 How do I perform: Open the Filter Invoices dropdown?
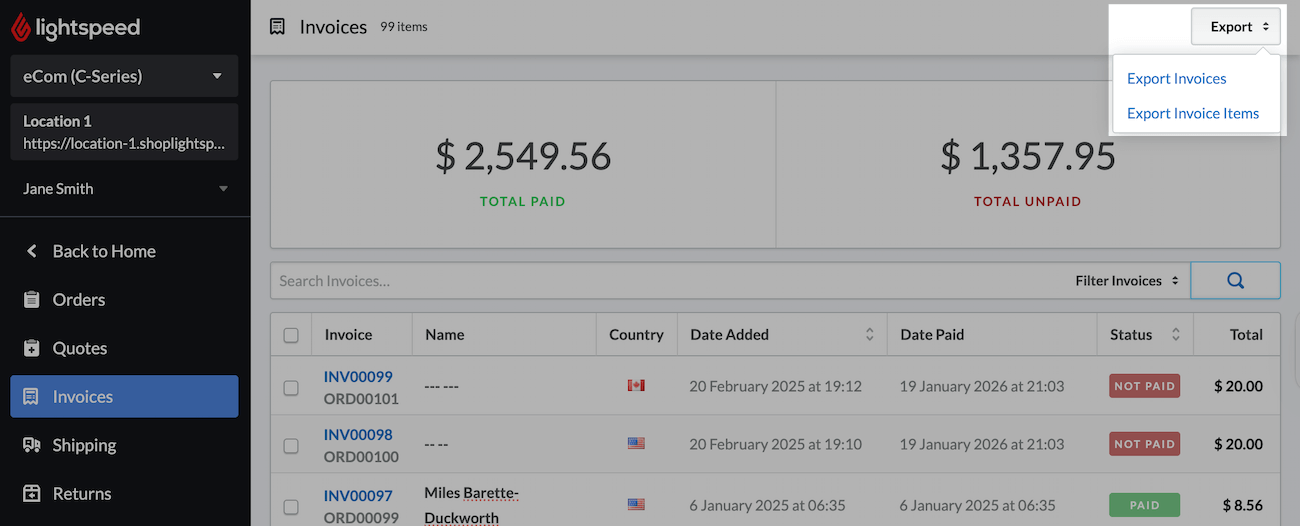[1127, 281]
